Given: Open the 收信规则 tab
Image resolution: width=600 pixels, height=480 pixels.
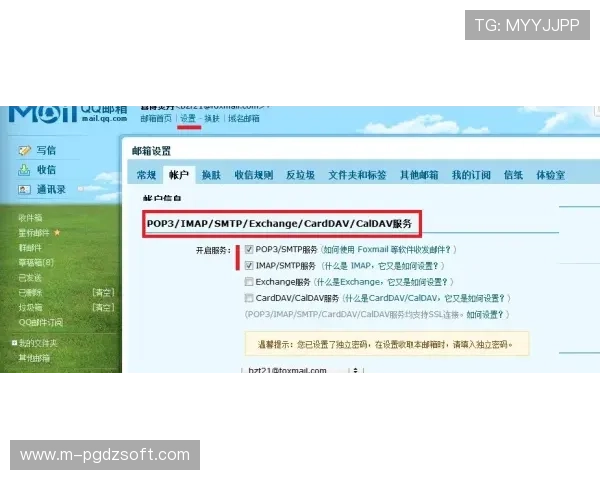Looking at the screenshot, I should click(x=254, y=175).
